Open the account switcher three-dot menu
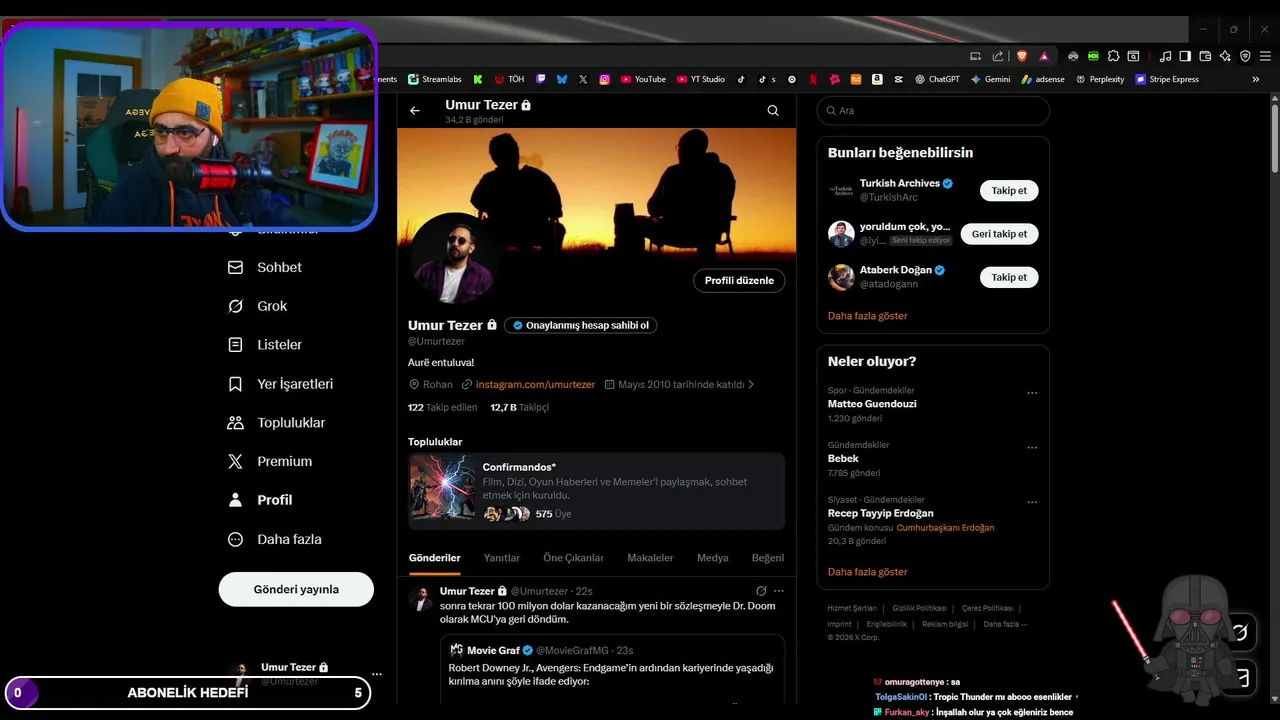This screenshot has height=720, width=1280. coord(376,674)
